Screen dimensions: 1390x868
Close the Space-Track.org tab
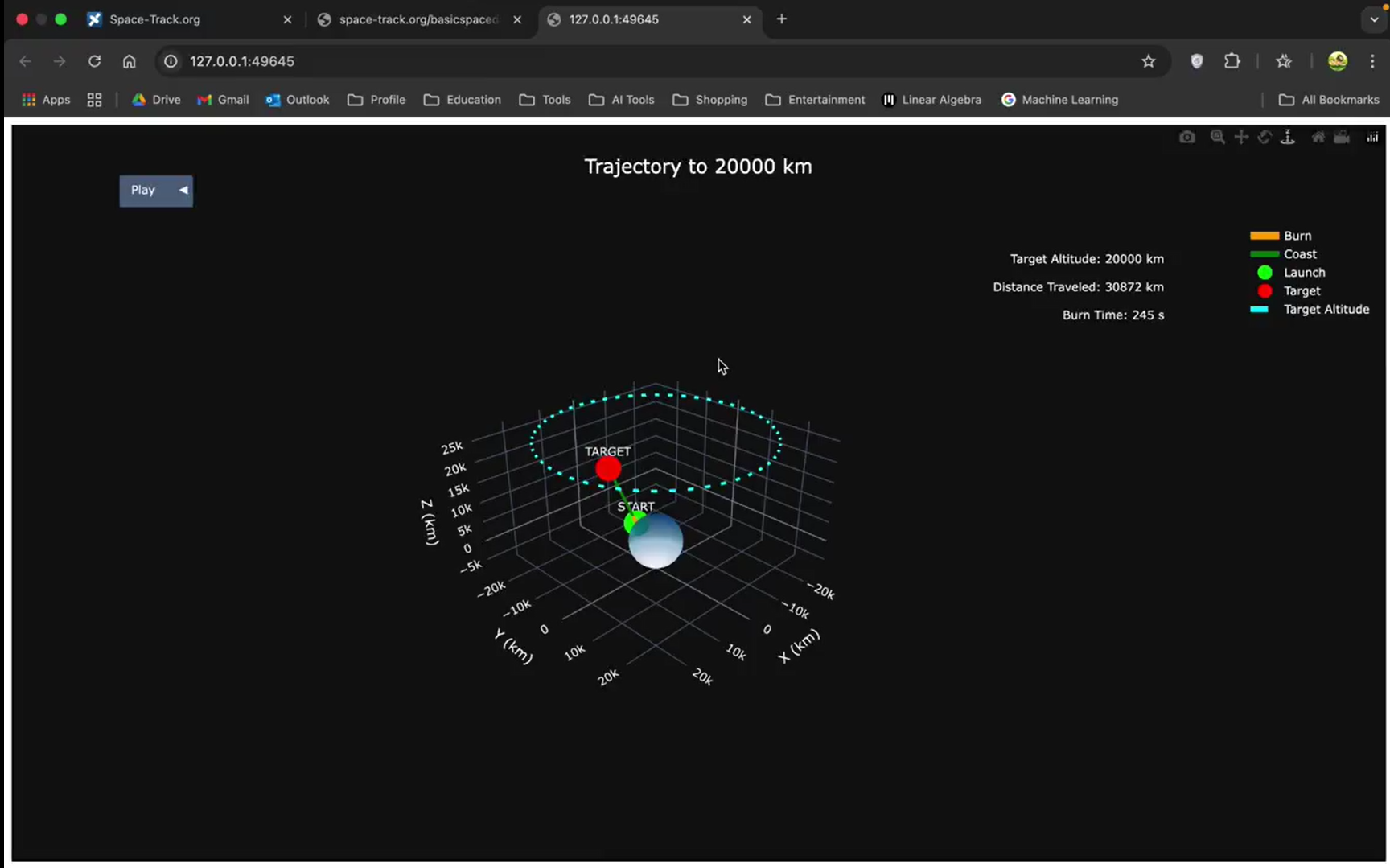coord(287,19)
